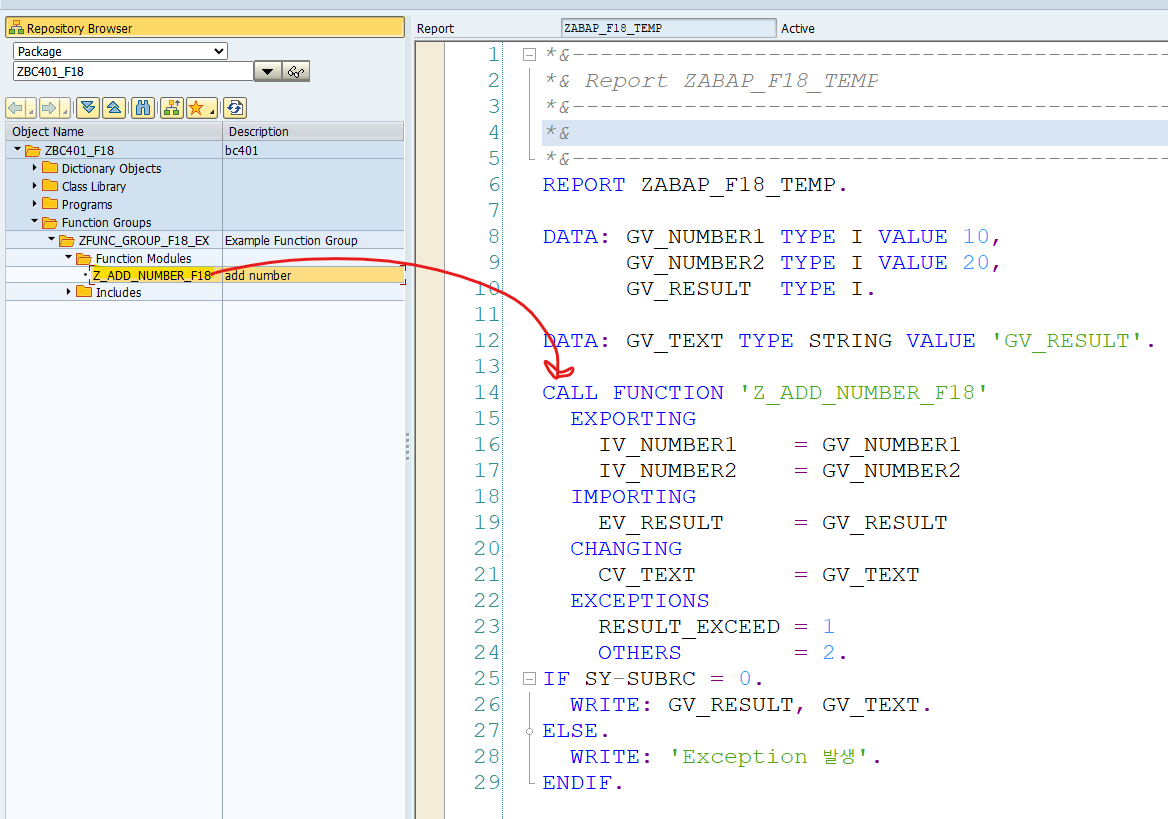Select the Class Library tree item

click(x=94, y=186)
